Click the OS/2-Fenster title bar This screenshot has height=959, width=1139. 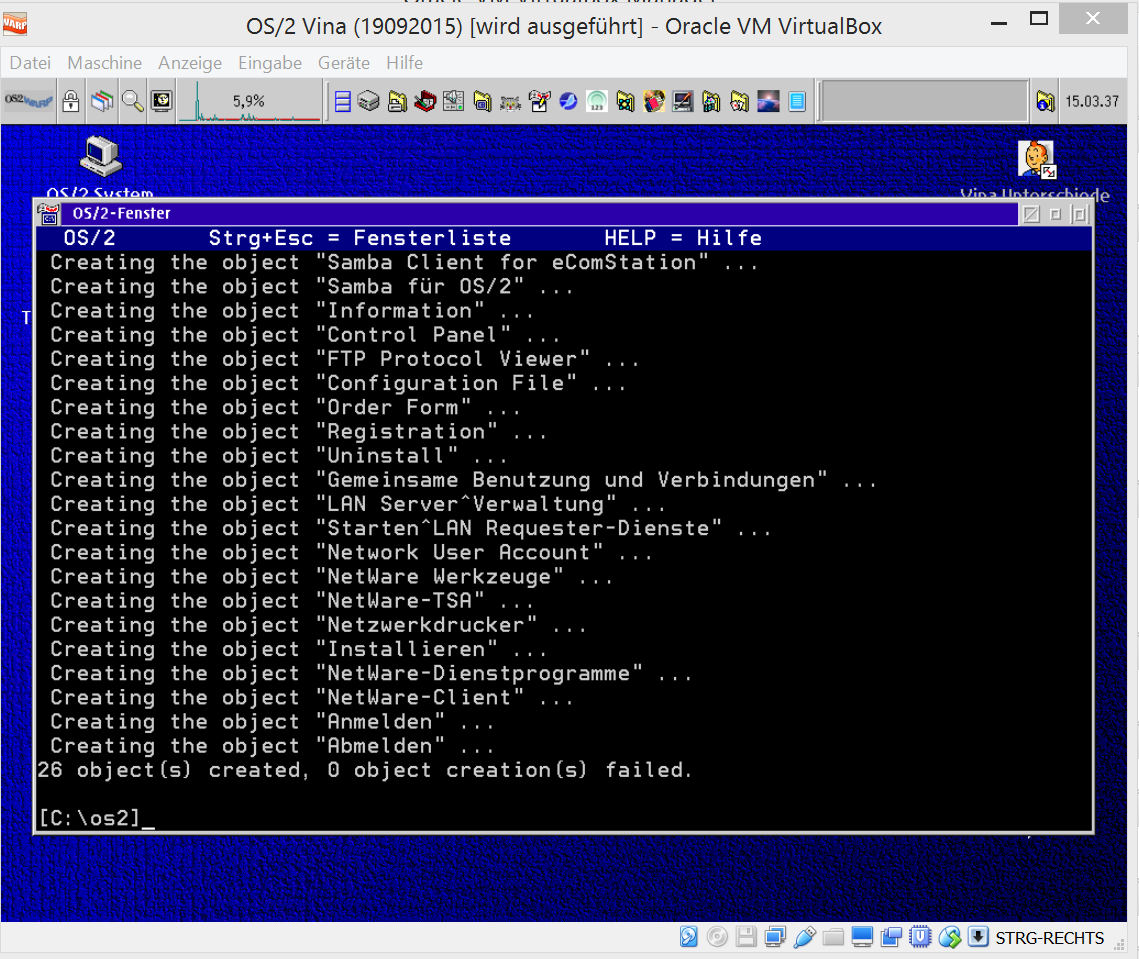(541, 214)
